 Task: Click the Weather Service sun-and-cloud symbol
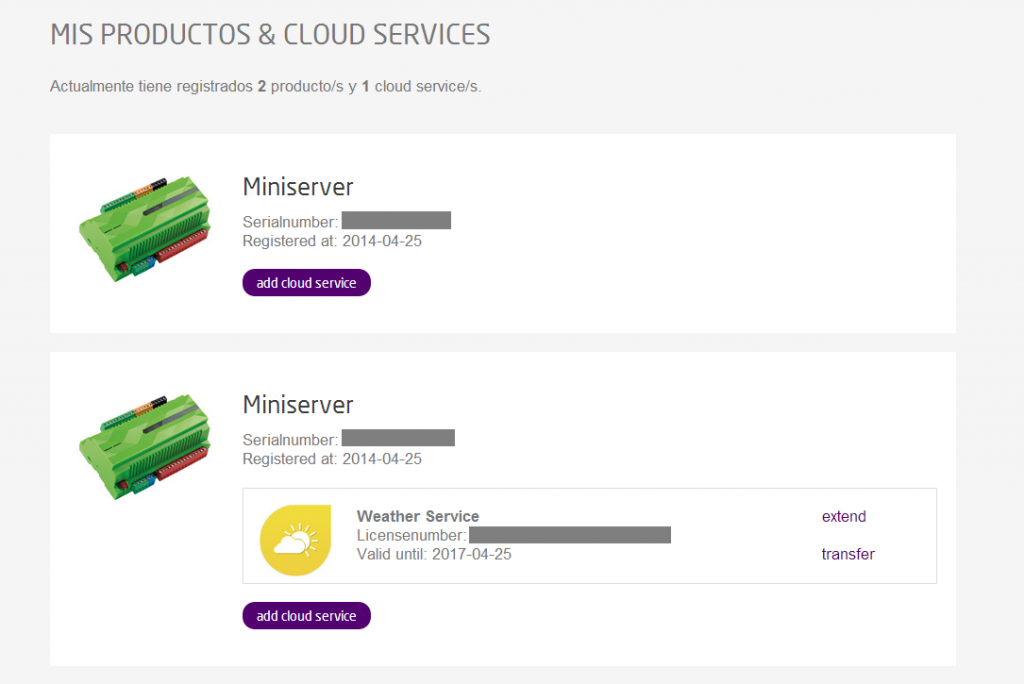(295, 536)
